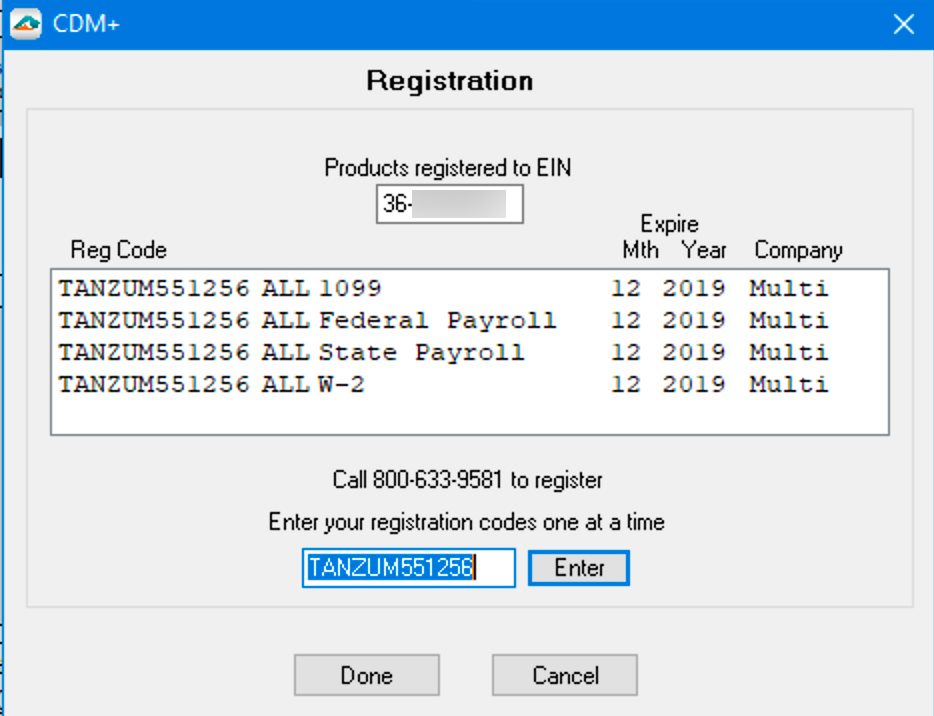Screen dimensions: 934x716
Task: Select the 1099 registration row
Action: [443, 289]
